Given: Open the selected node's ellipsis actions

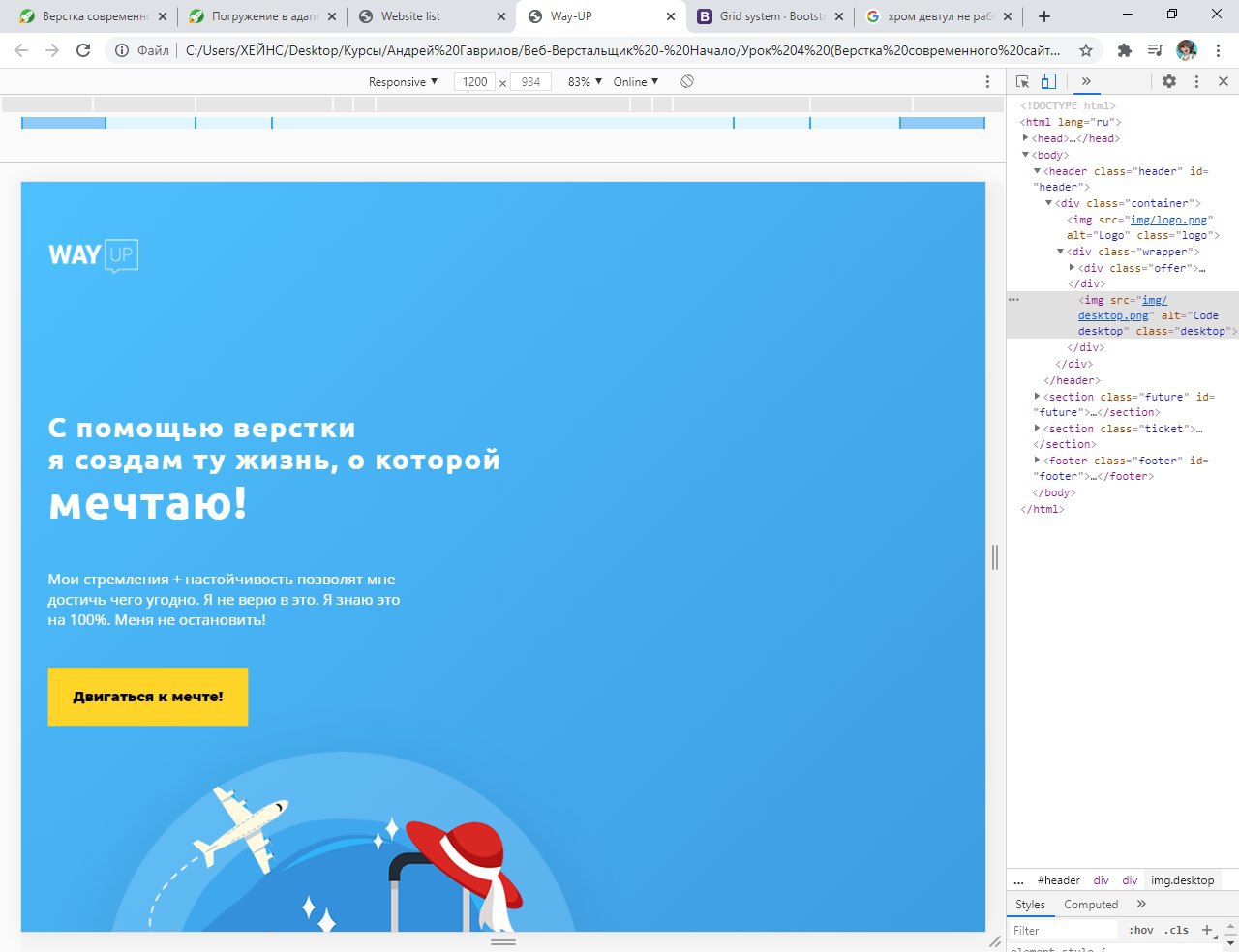Looking at the screenshot, I should tap(1014, 300).
